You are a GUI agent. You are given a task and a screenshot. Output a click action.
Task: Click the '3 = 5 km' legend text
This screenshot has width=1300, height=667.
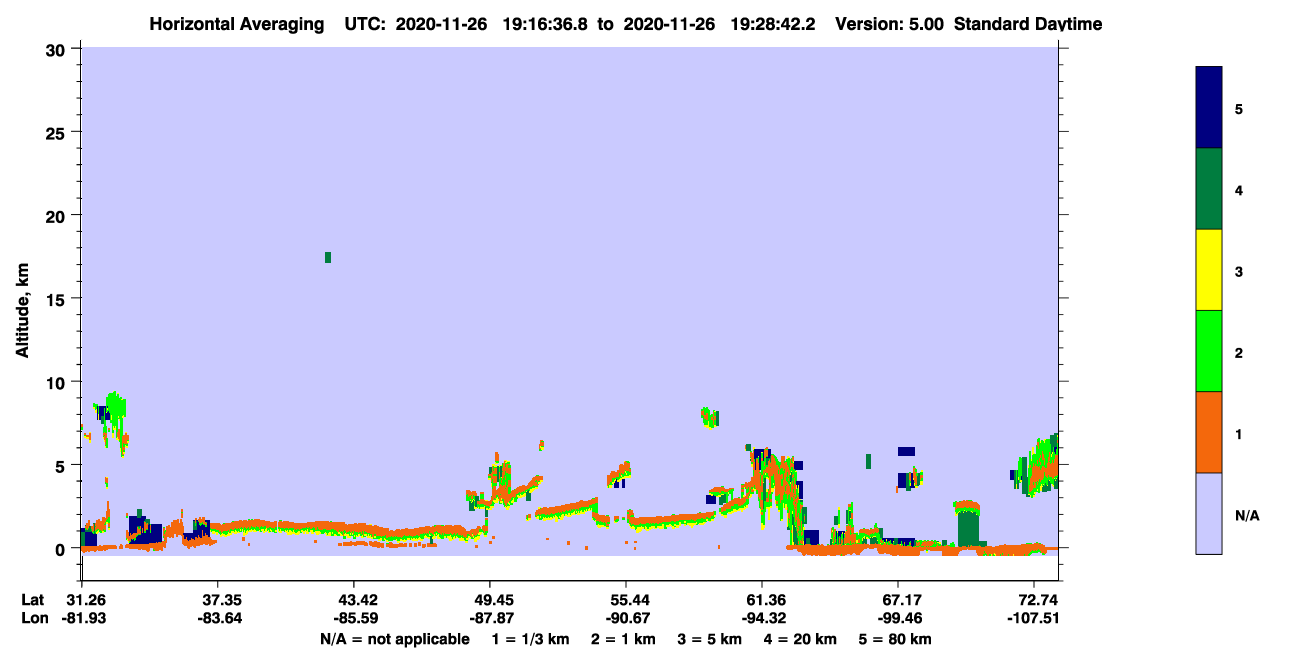710,639
